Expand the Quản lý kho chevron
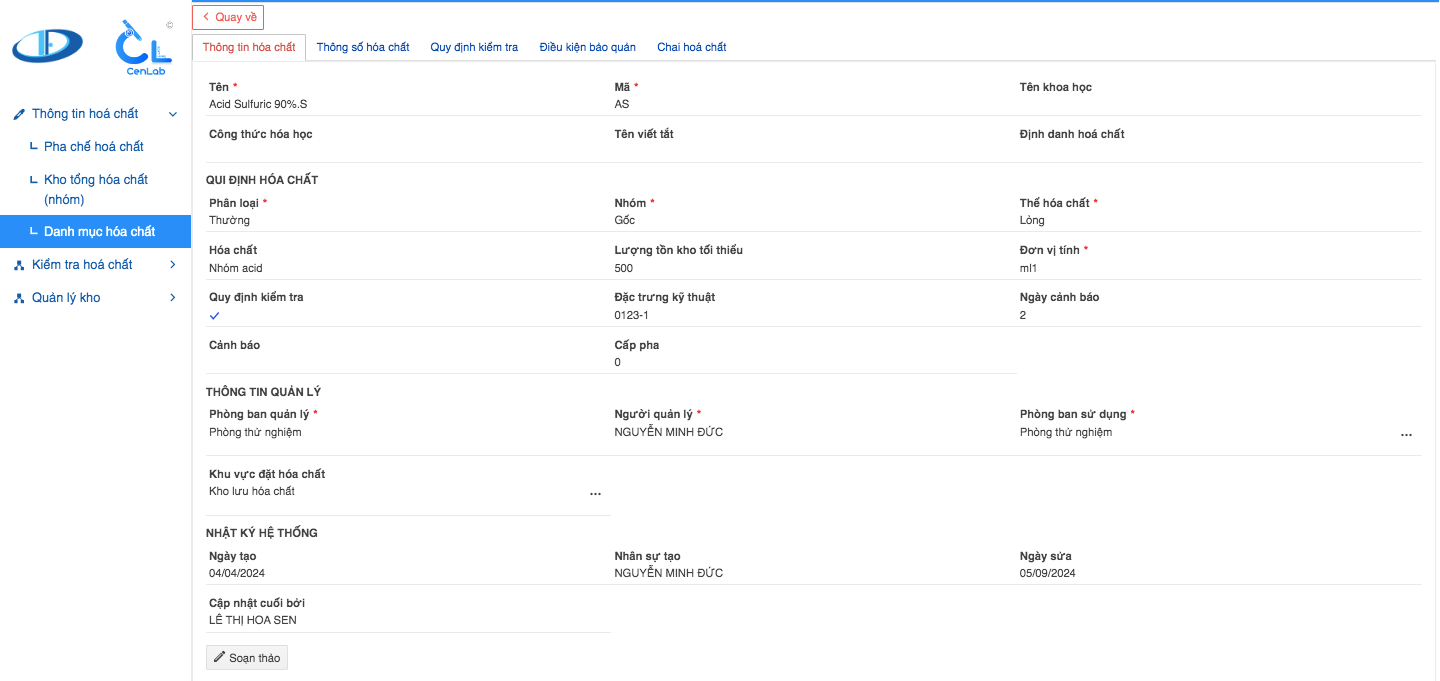This screenshot has height=681, width=1440. click(173, 298)
